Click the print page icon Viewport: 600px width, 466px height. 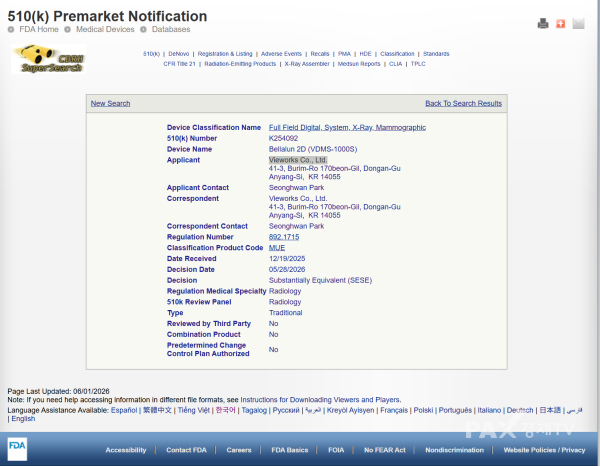(543, 24)
